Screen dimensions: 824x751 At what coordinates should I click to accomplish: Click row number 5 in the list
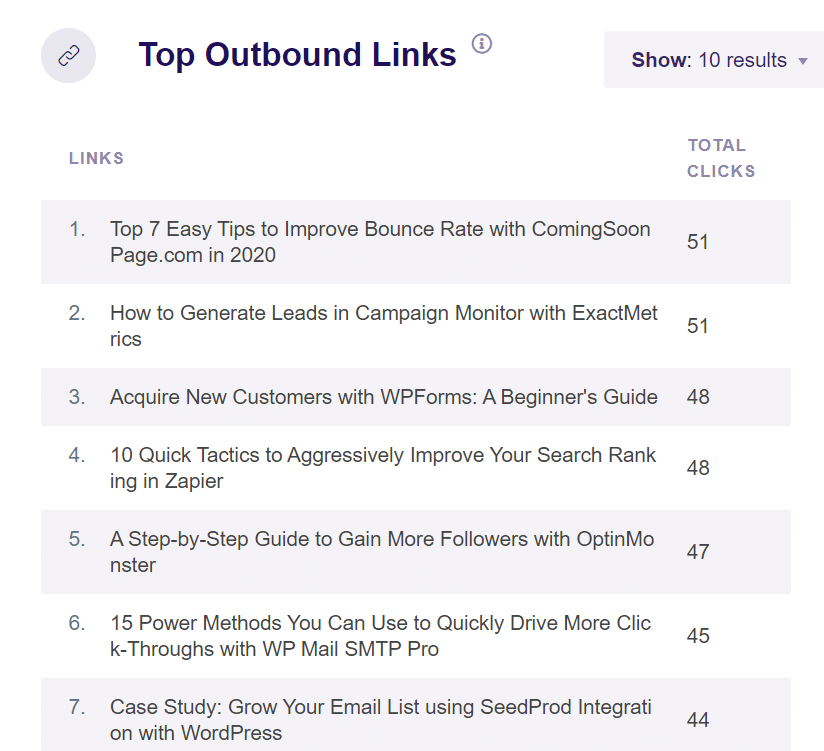click(78, 538)
